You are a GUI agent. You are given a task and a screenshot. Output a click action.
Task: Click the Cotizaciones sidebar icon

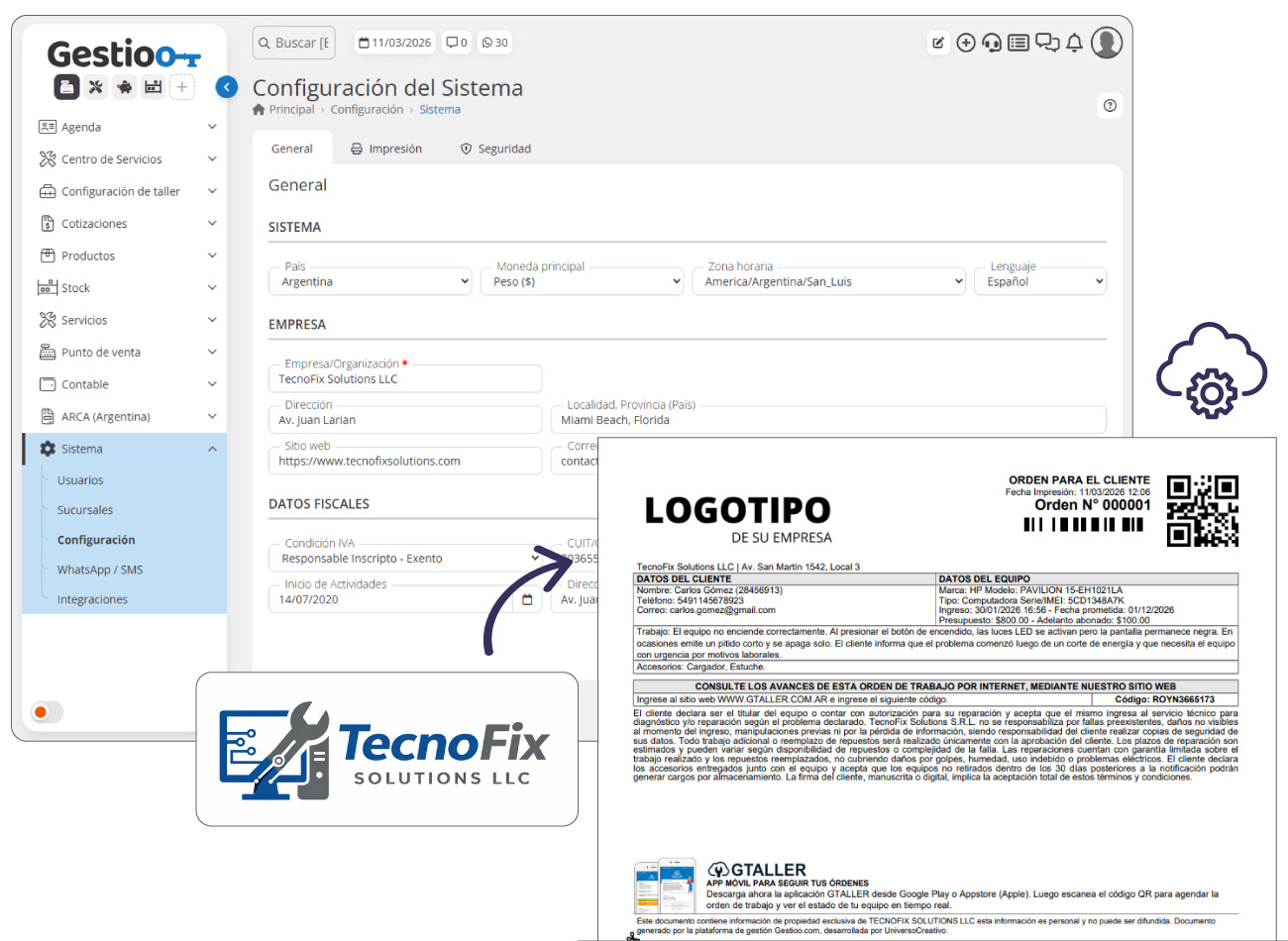click(48, 223)
